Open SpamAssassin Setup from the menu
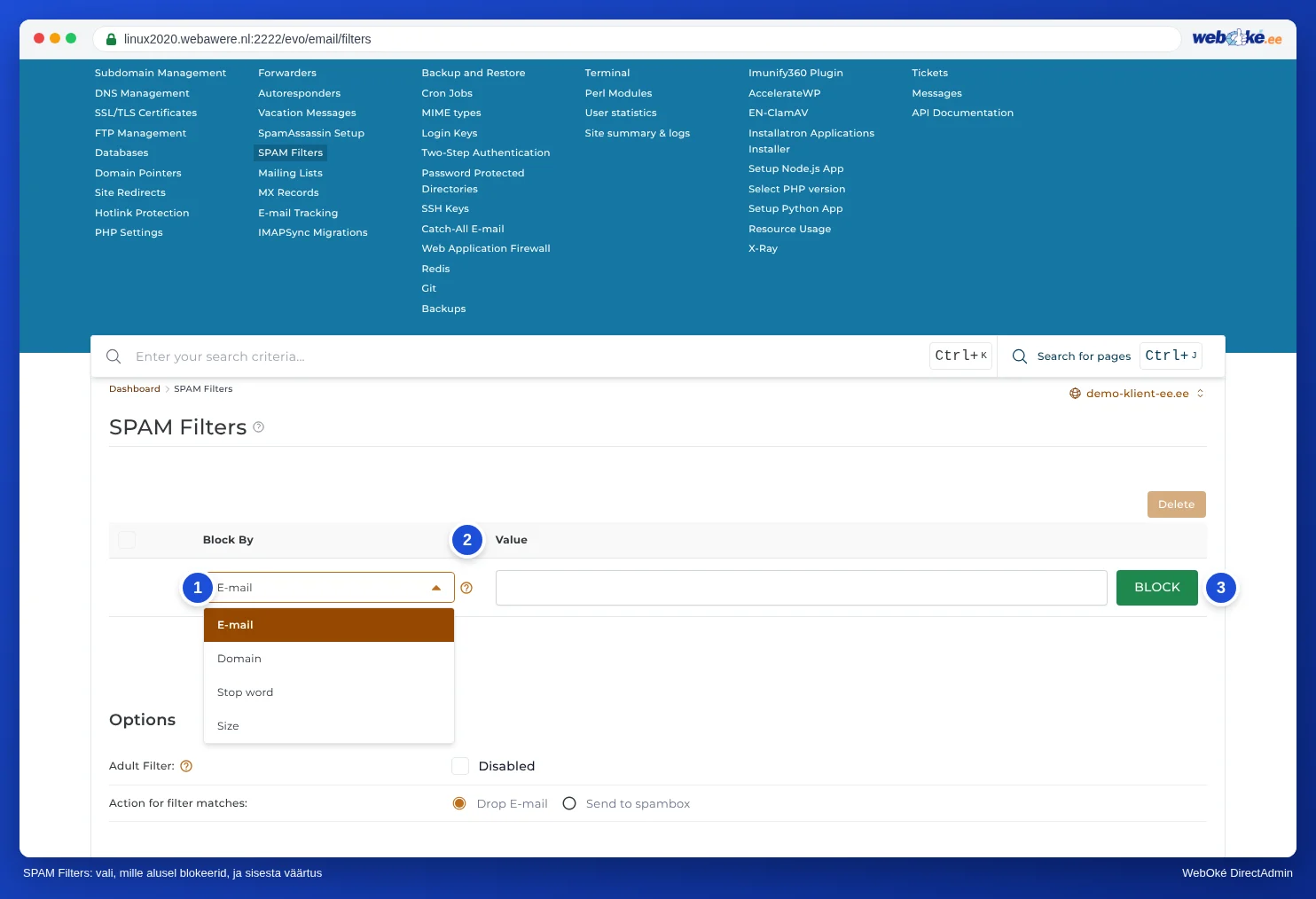Viewport: 1316px width, 899px height. 311,133
